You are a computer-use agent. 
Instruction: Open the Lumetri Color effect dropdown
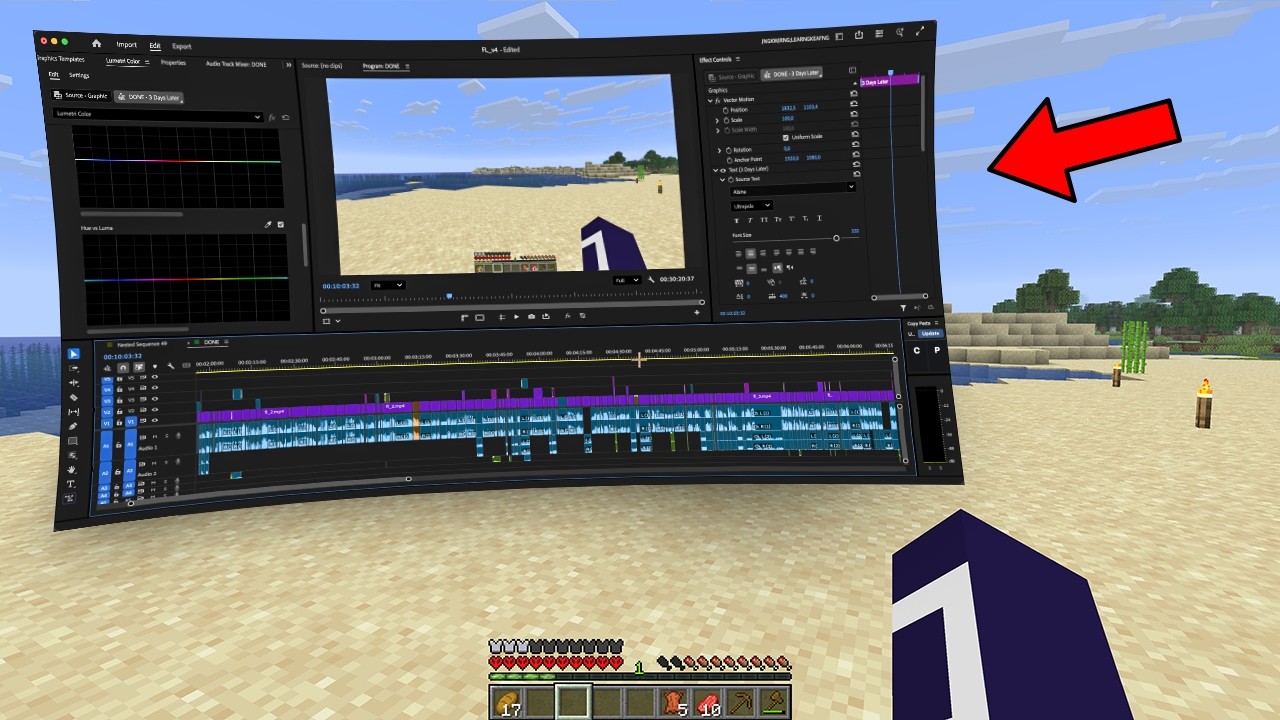pos(158,116)
